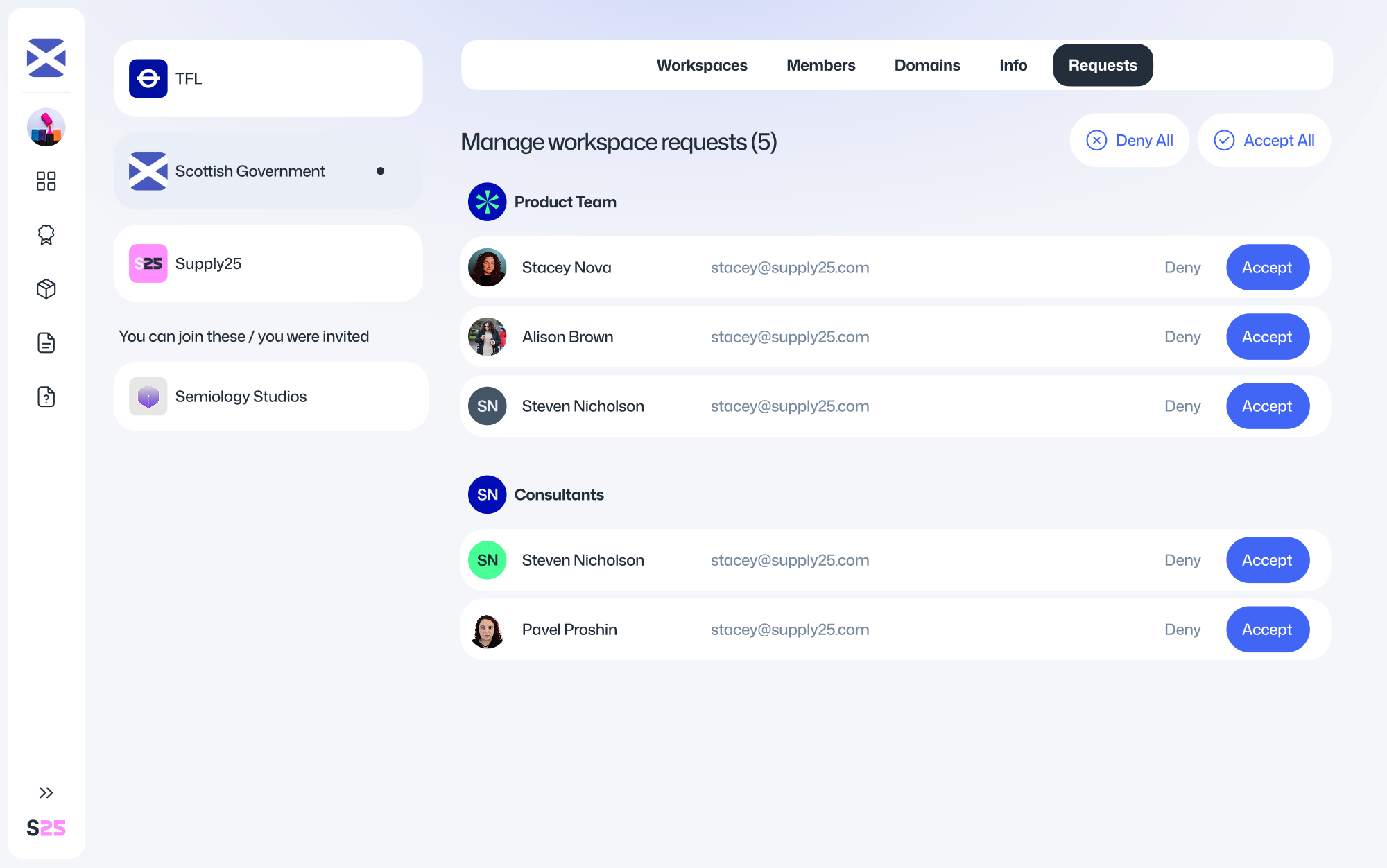Open Semiology Studios invitation
Screen dimensions: 1387x868
(270, 397)
